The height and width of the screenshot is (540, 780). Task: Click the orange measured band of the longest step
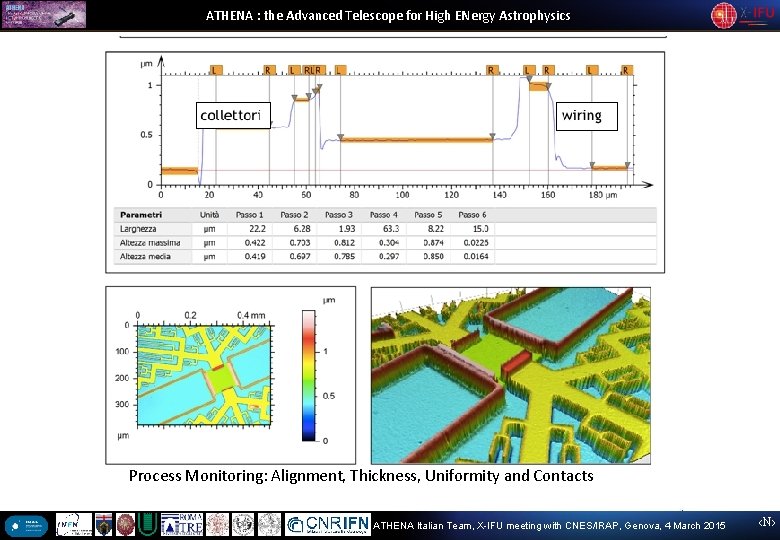416,140
